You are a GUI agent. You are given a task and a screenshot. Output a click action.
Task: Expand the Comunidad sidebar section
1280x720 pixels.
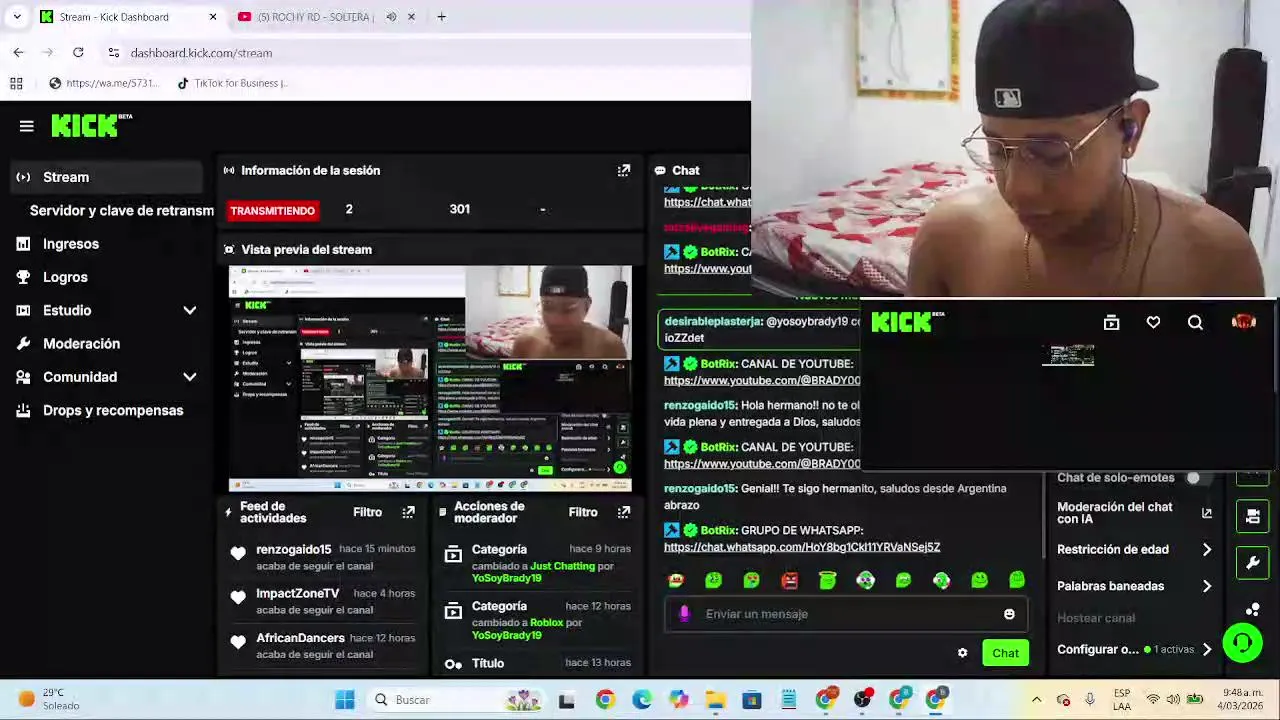coord(189,377)
